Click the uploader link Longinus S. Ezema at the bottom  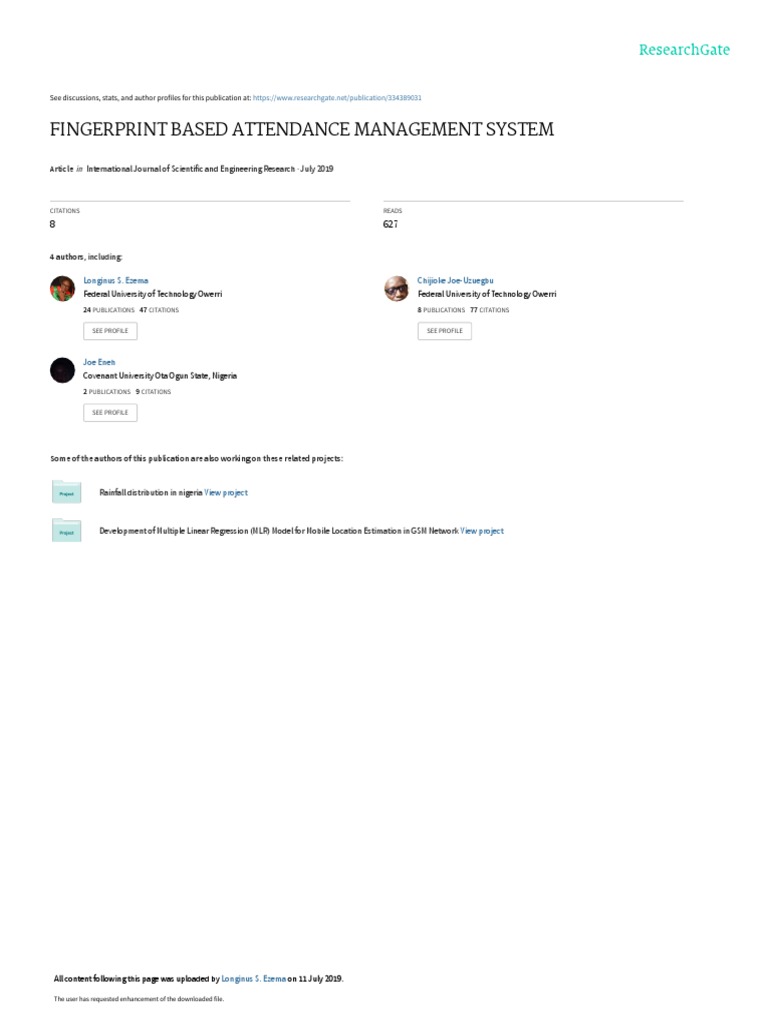253,979
